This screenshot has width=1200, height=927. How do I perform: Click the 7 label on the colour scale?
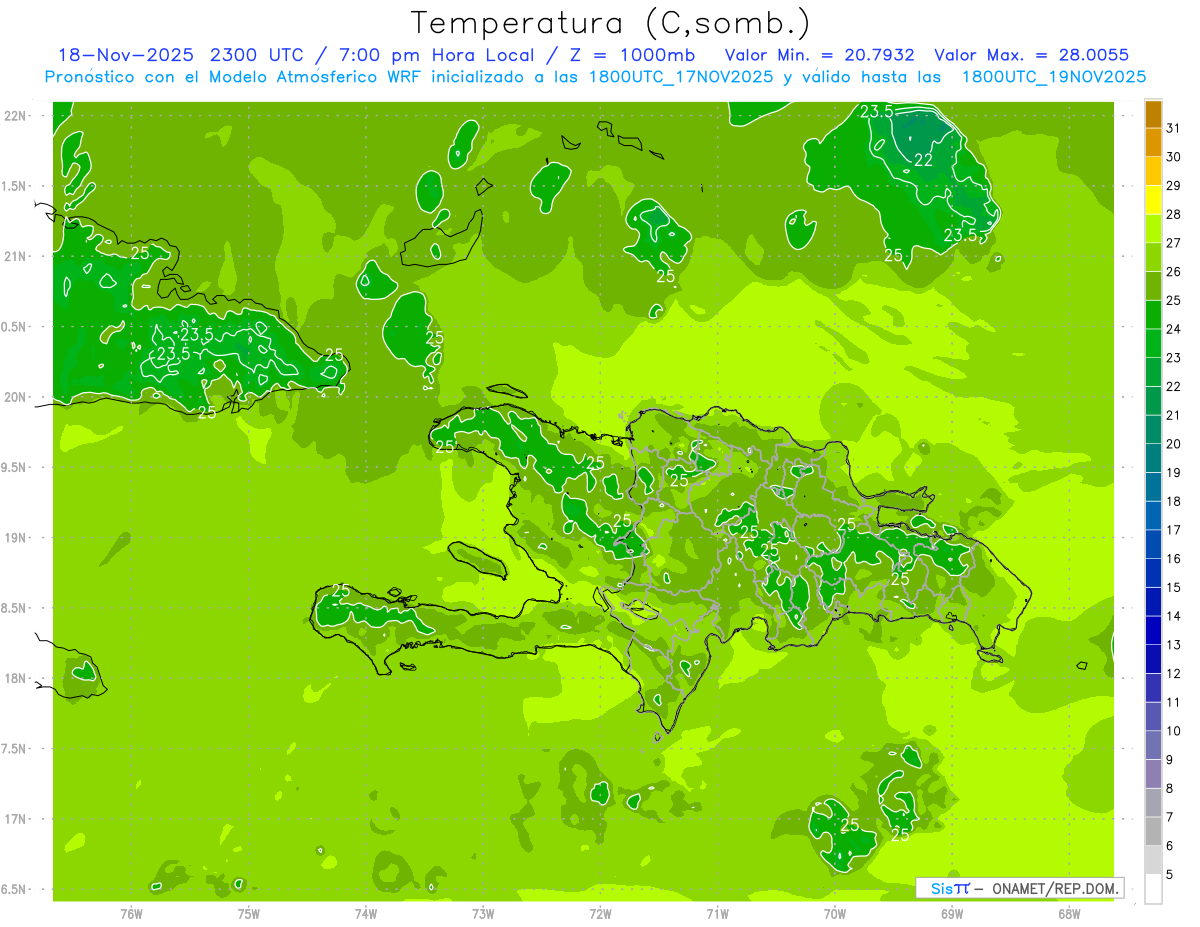click(1170, 817)
